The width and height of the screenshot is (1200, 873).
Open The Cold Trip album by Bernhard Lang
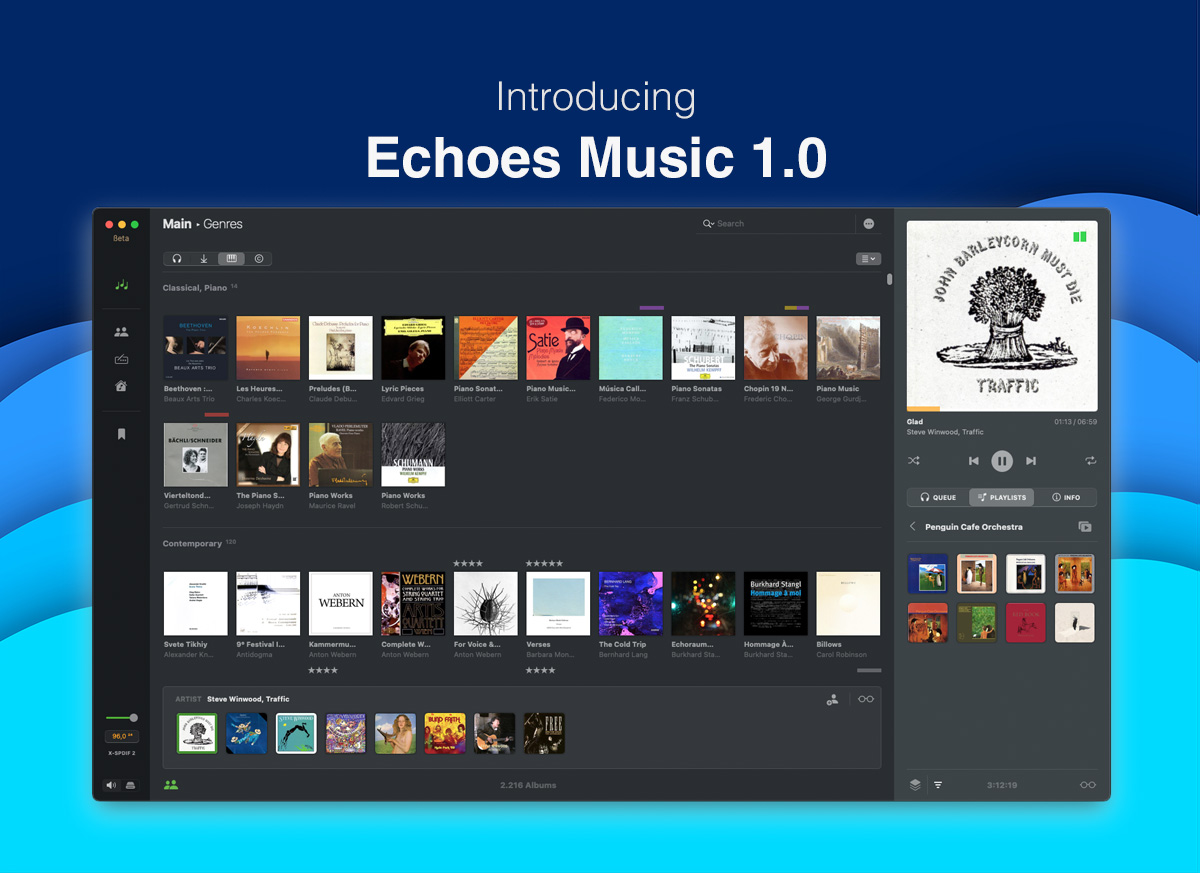(631, 604)
